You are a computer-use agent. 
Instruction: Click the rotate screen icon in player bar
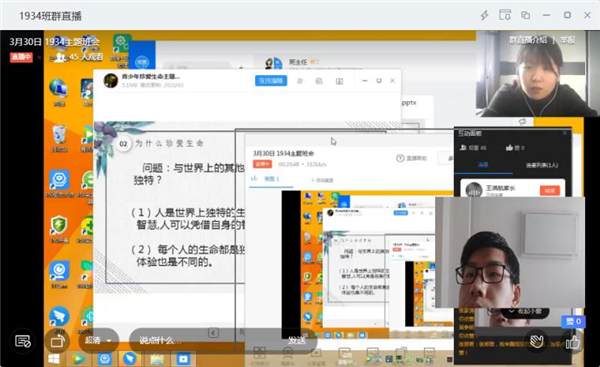[x=57, y=341]
